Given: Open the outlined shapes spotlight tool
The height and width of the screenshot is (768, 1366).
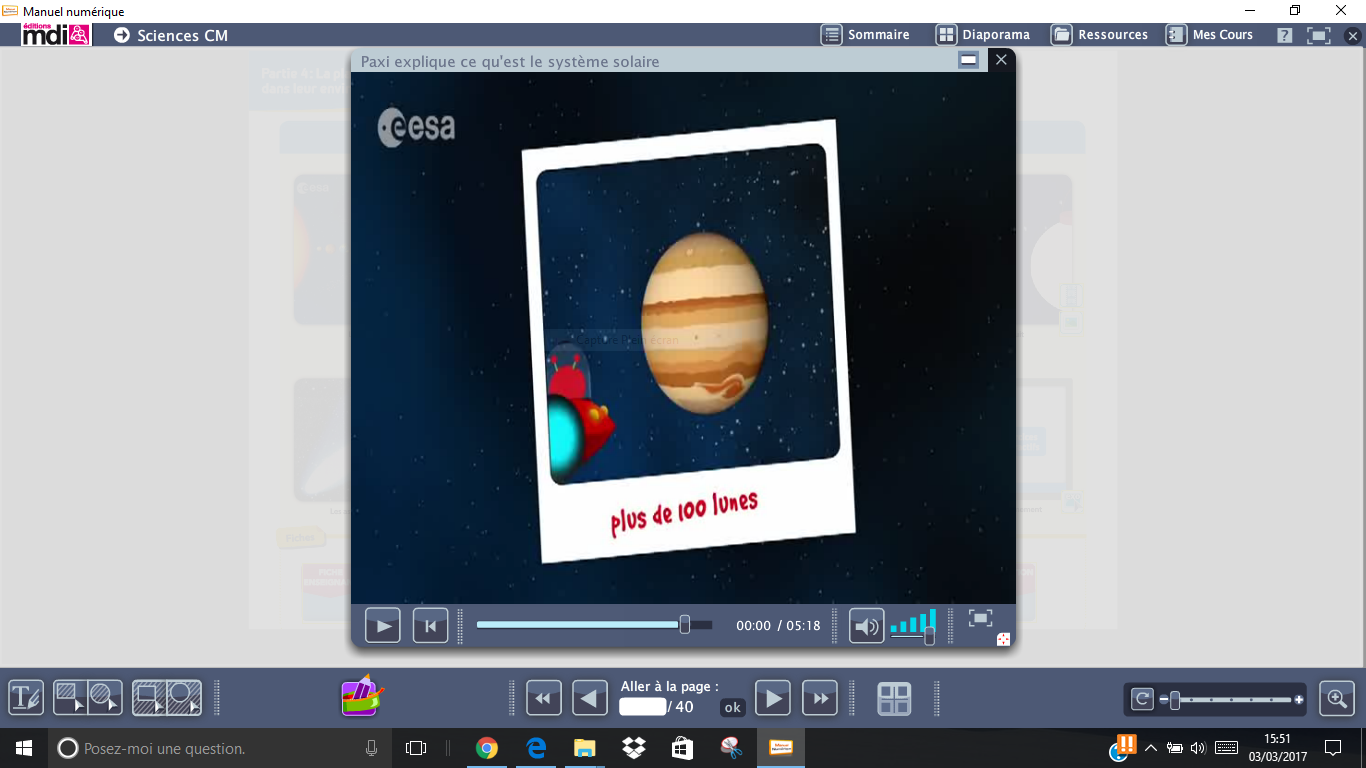Looking at the screenshot, I should pos(167,697).
